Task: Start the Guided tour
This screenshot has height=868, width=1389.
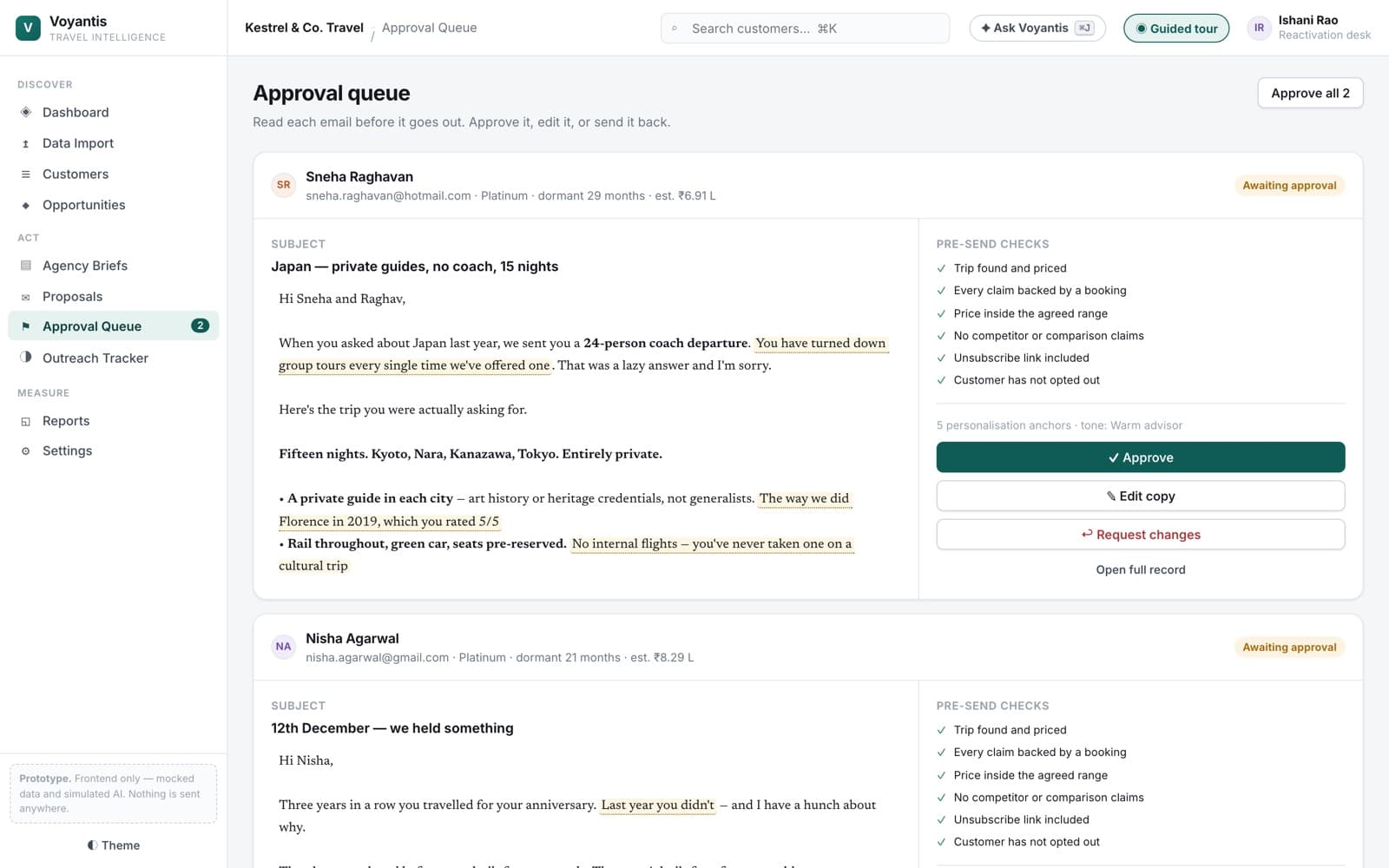Action: 1176,29
